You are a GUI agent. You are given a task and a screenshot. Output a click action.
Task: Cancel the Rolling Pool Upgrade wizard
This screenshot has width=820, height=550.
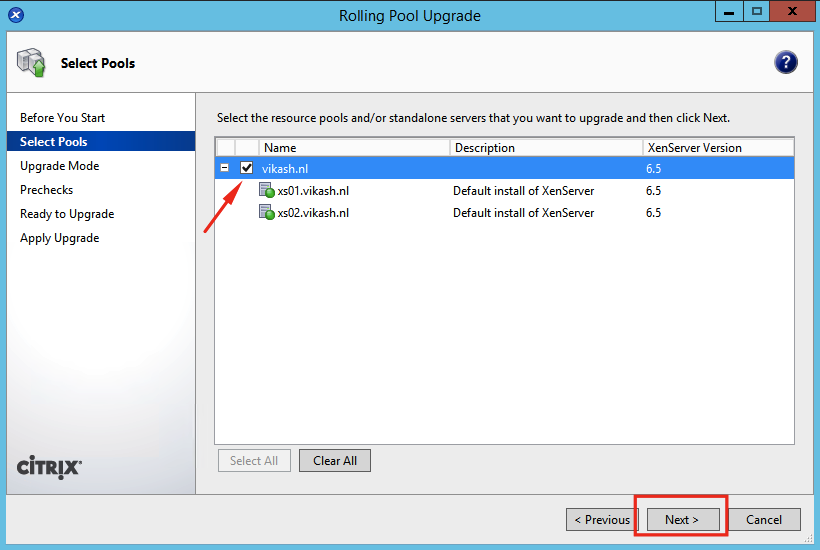764,520
